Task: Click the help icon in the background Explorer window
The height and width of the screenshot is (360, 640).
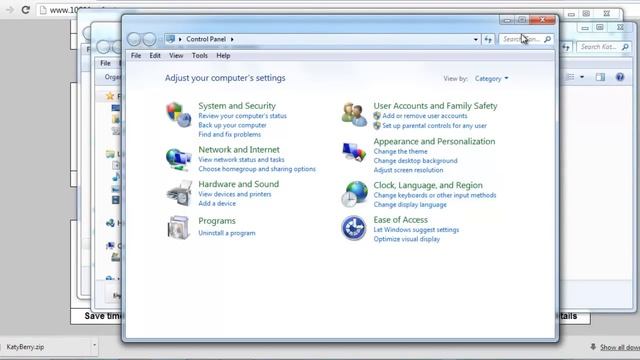Action: 620,77
